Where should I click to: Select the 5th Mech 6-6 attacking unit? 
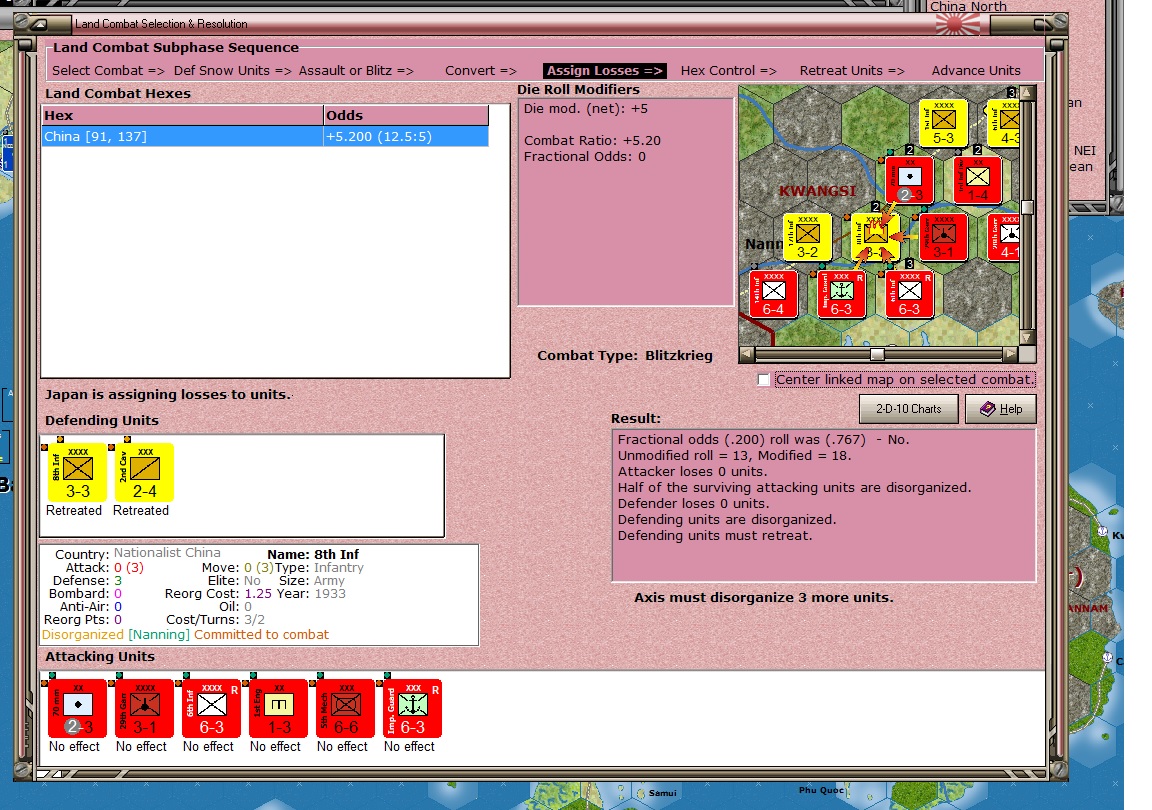(x=343, y=709)
